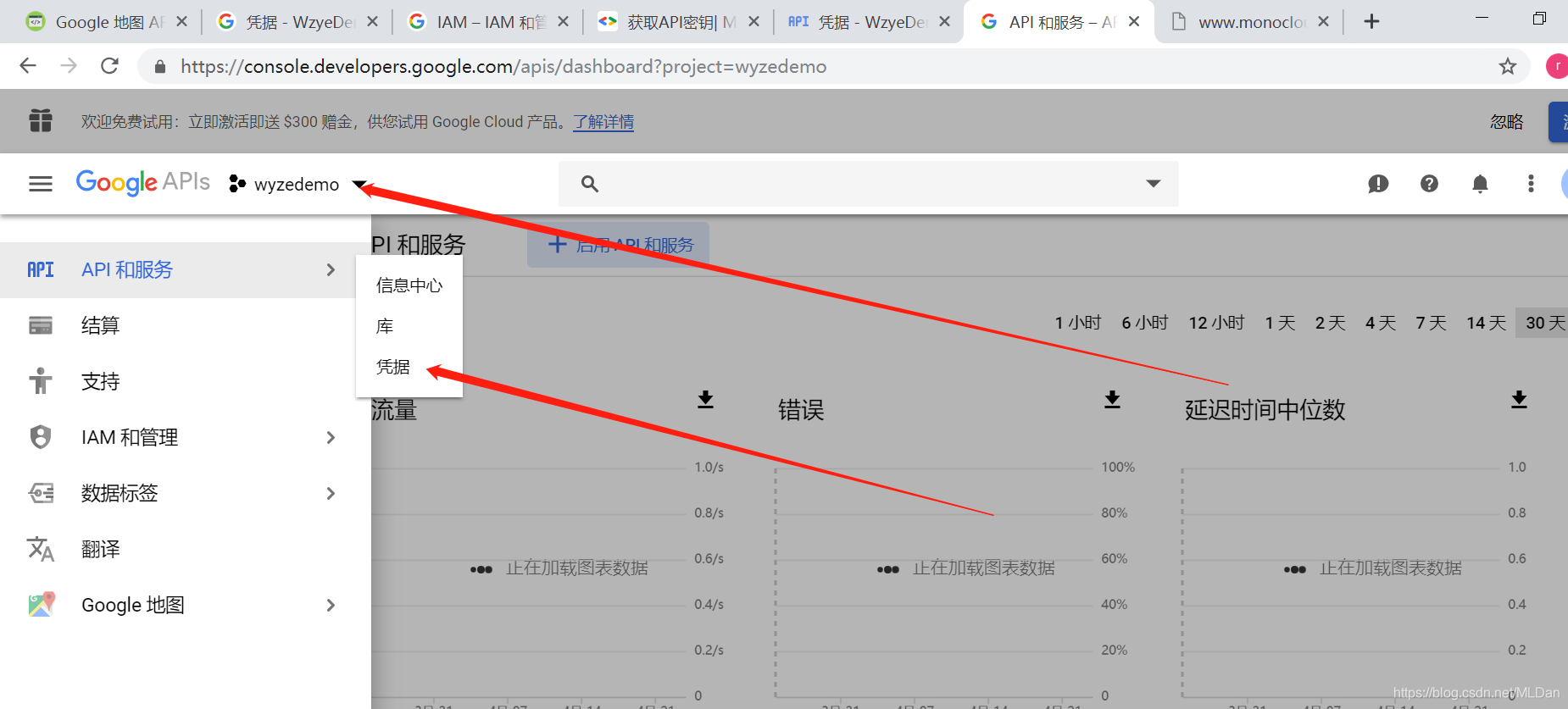Switch to 获取API密钥 browser tab

[676, 22]
